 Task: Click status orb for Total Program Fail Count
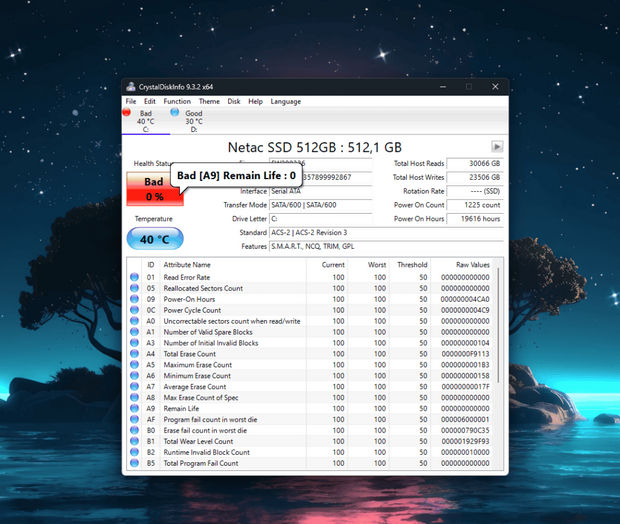click(135, 463)
